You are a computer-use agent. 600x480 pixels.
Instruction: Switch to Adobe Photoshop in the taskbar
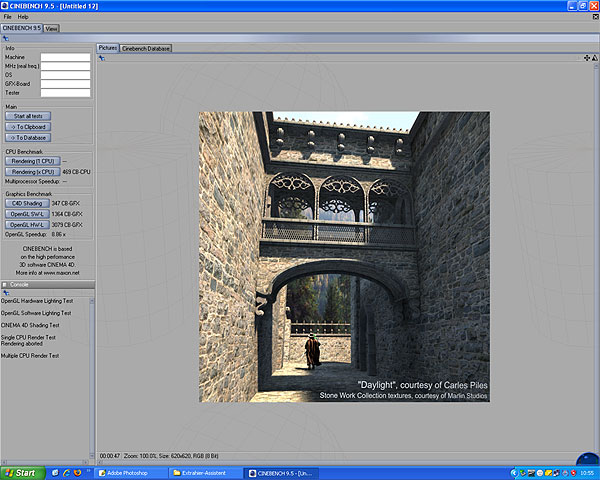click(x=130, y=471)
